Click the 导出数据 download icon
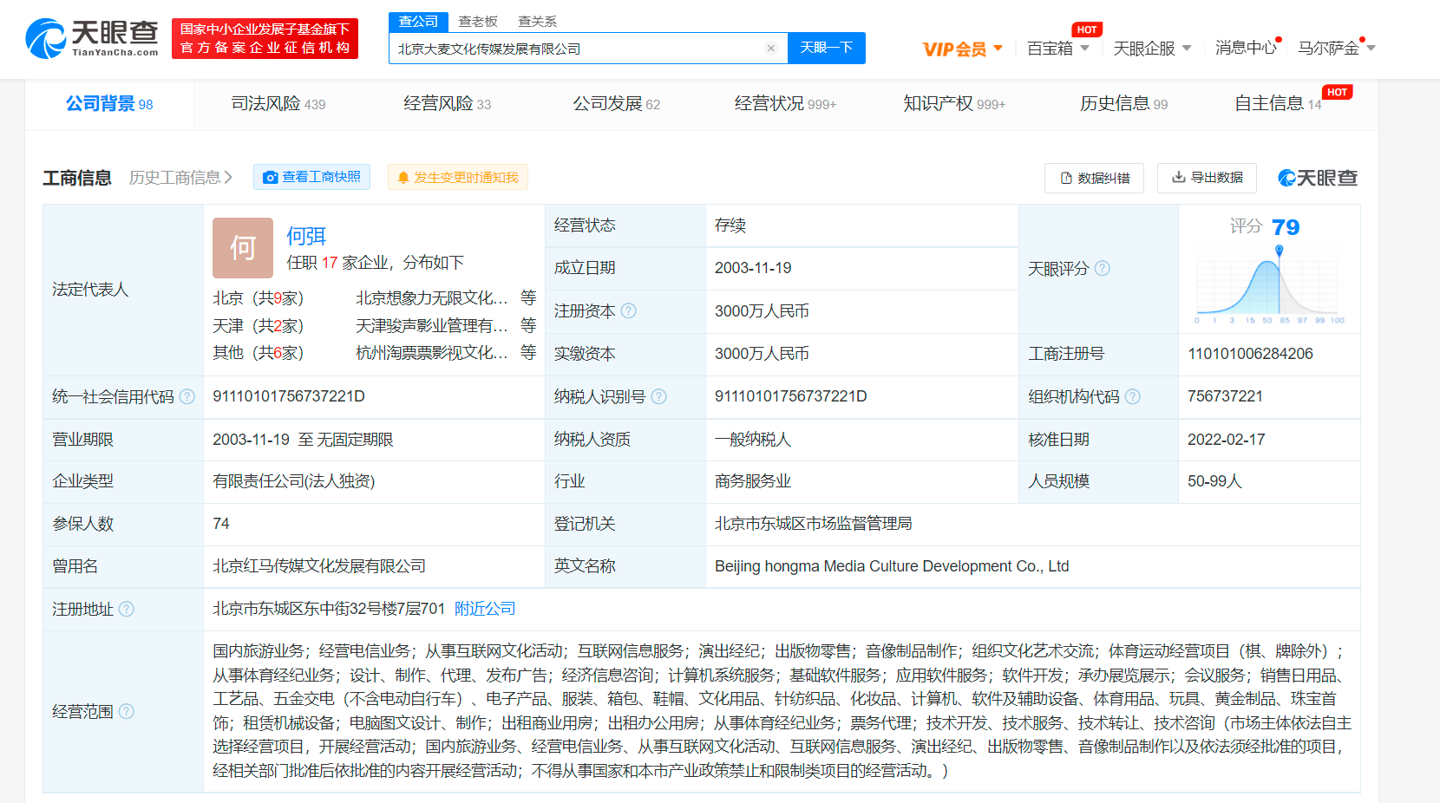The image size is (1440, 803). [x=1178, y=177]
